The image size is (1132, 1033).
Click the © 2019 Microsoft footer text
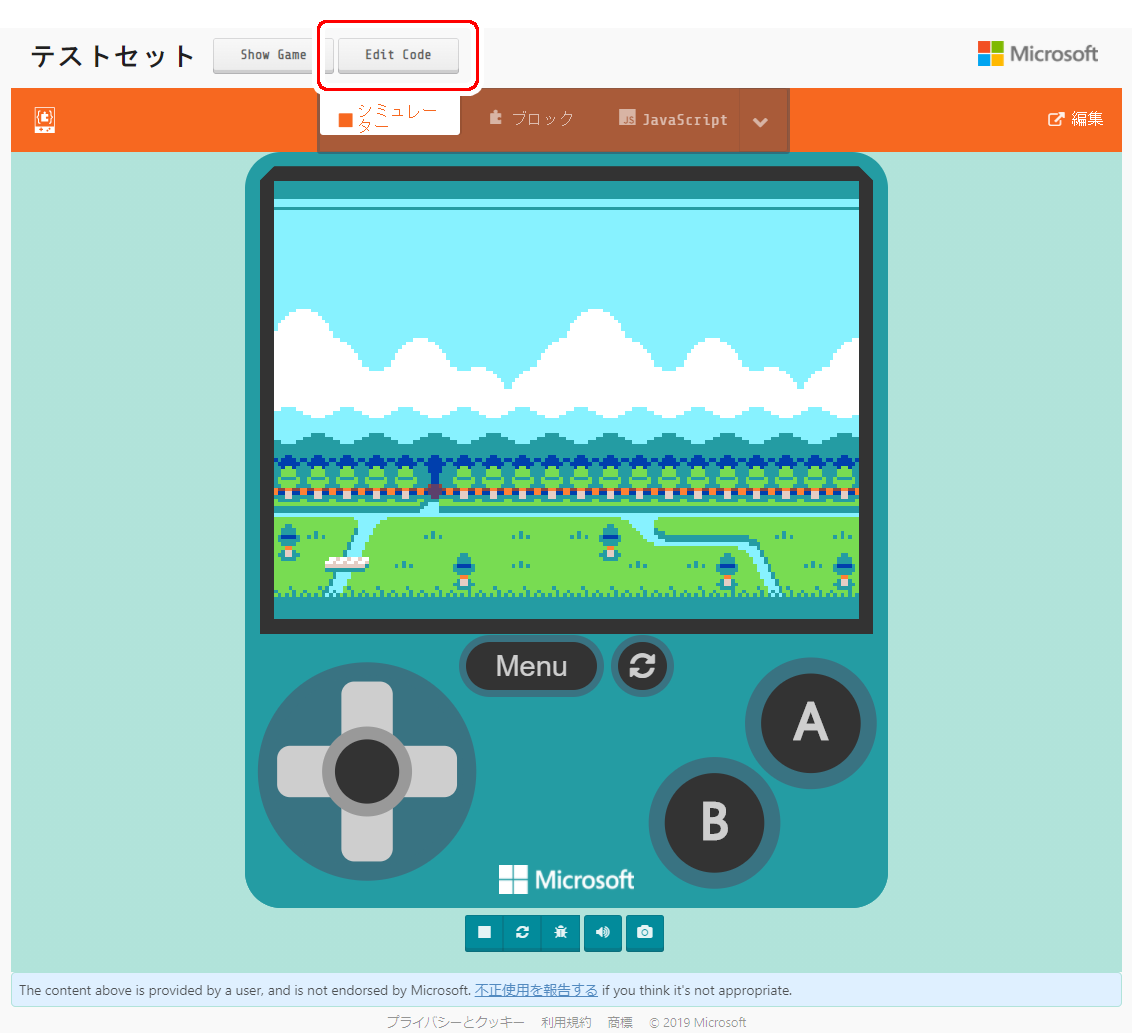pyautogui.click(x=697, y=1022)
